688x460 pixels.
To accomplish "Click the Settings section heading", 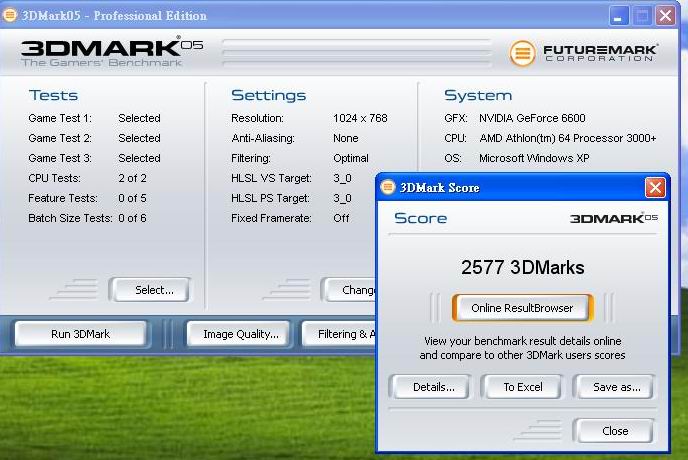I will [x=269, y=95].
